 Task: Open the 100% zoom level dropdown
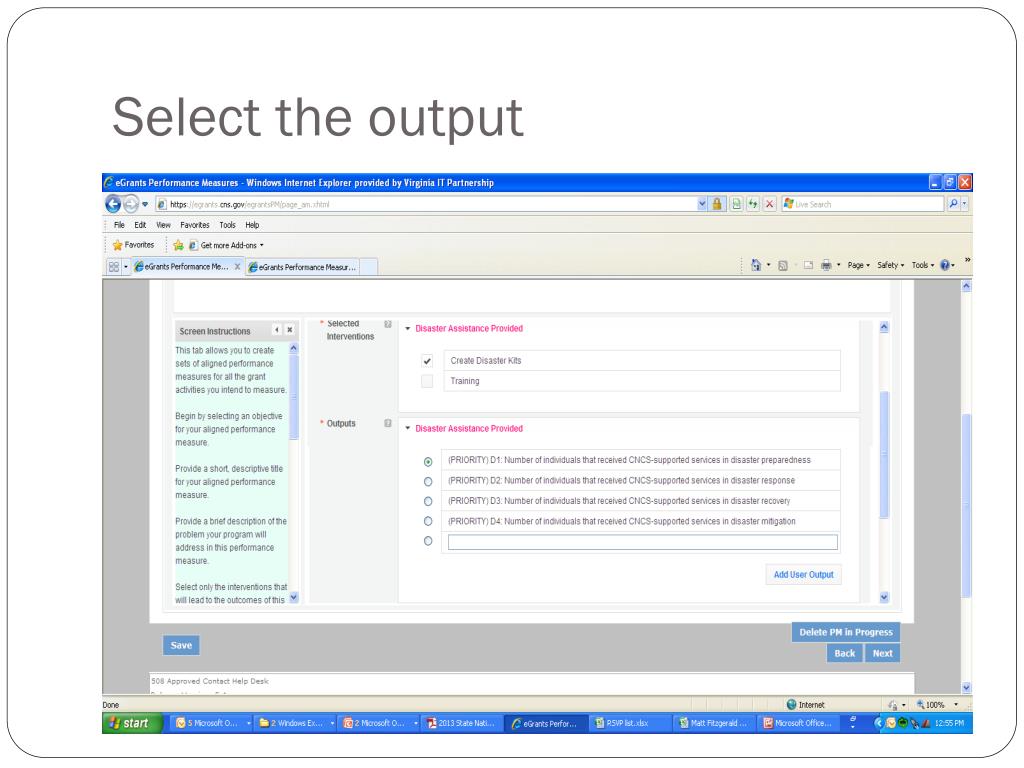[956, 705]
